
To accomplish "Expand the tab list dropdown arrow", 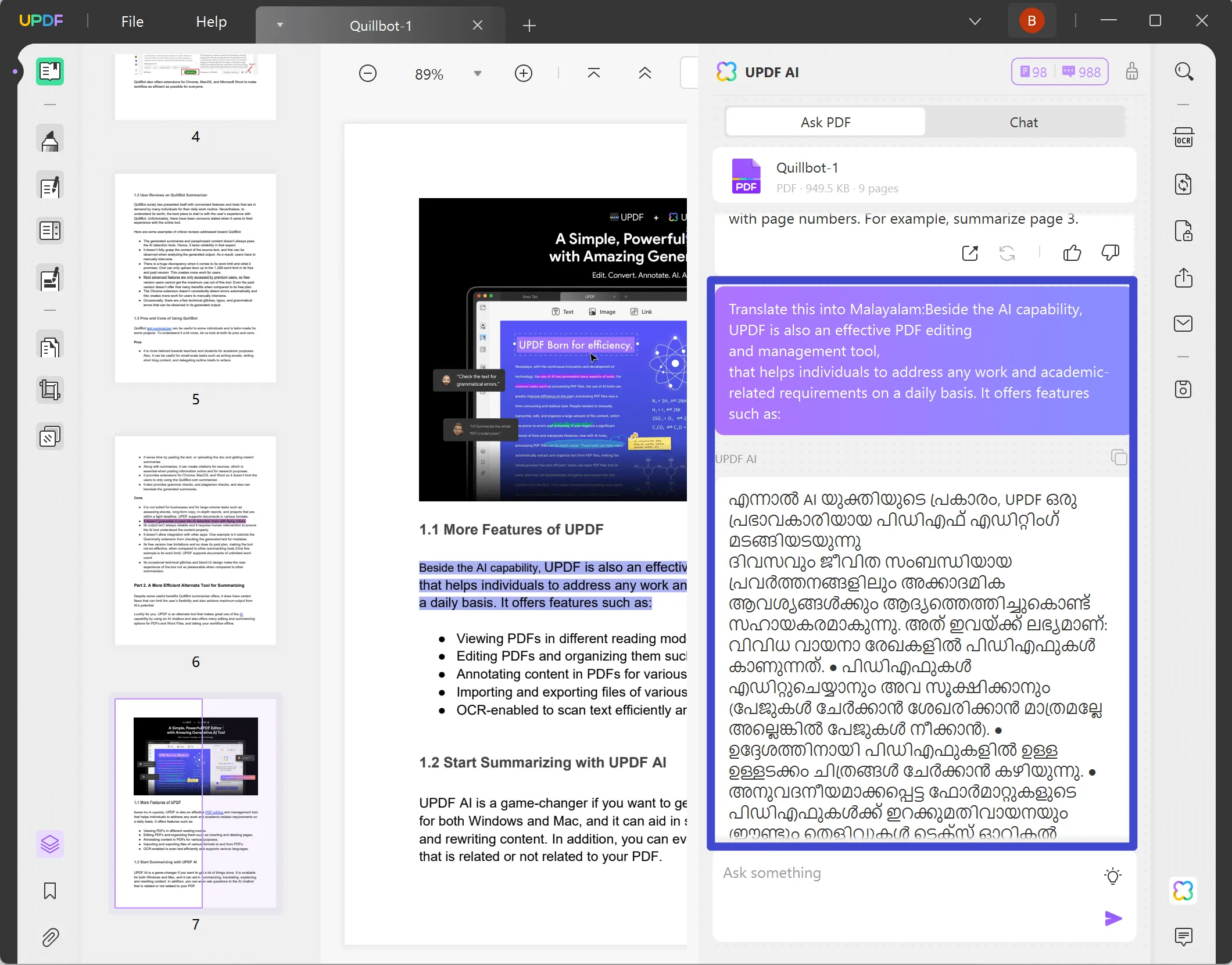I will (280, 25).
